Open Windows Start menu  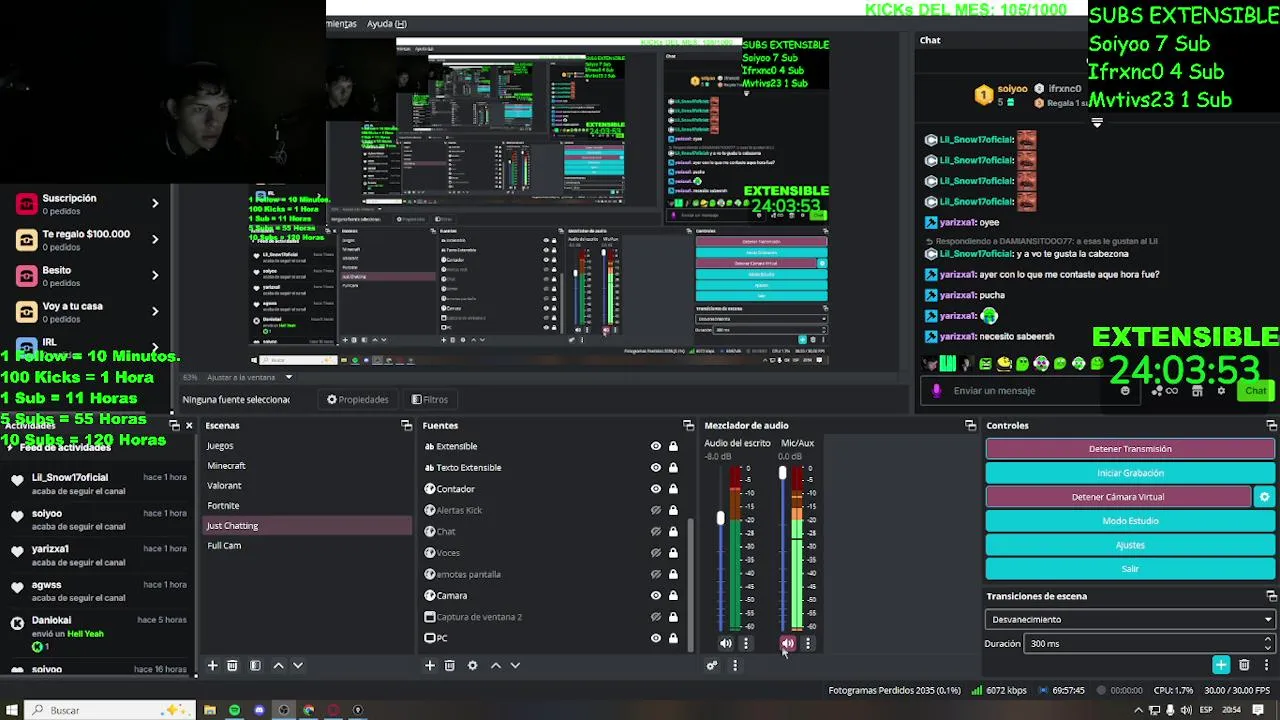coord(12,710)
